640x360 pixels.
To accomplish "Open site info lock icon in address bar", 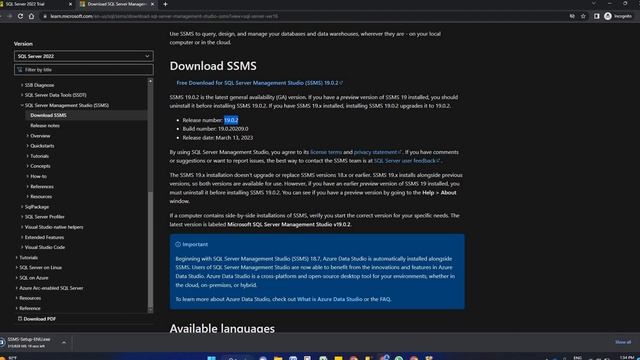I will pos(45,16).
